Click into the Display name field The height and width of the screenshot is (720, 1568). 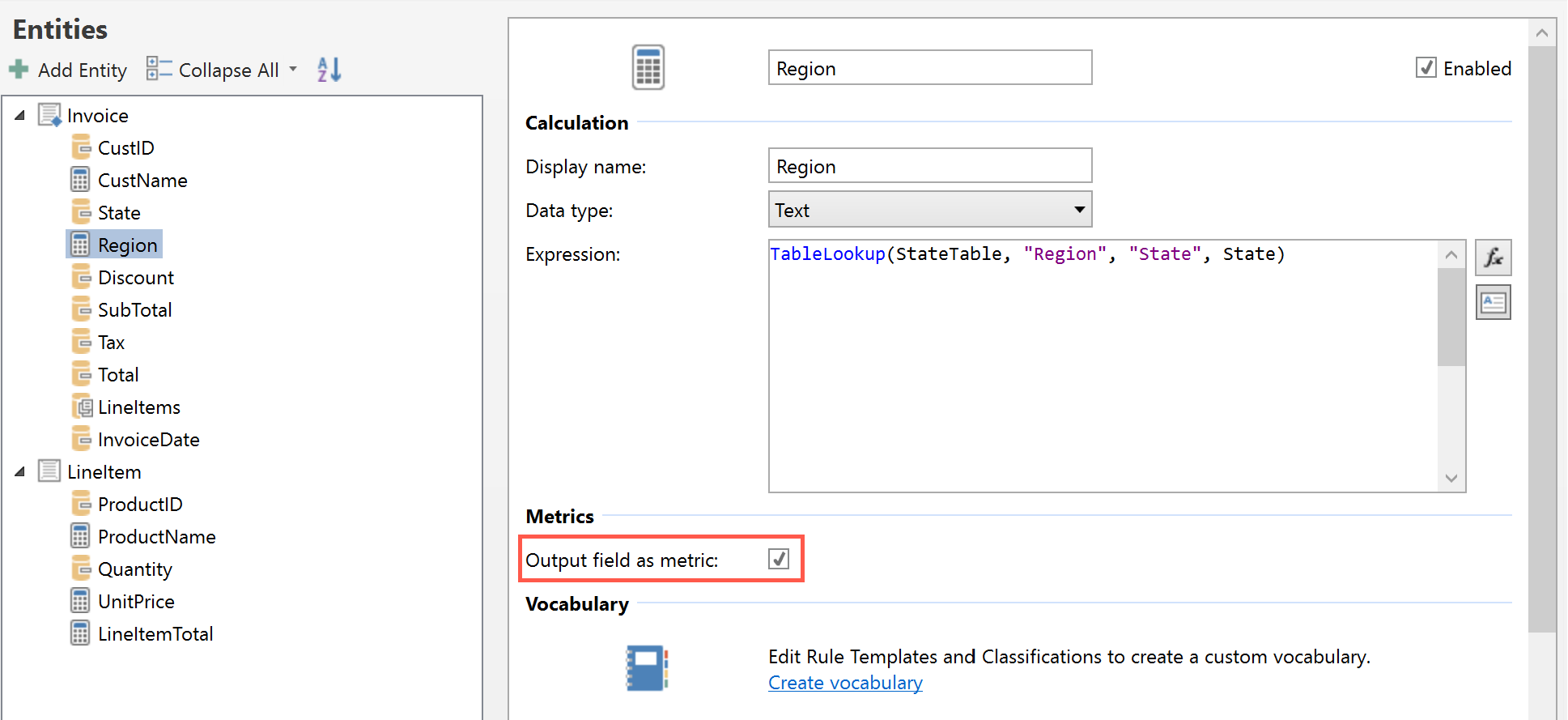click(929, 166)
